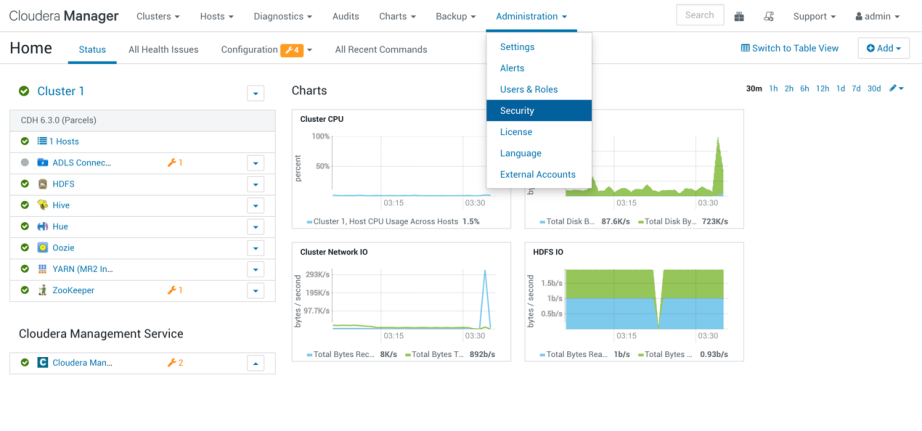Click the ZooKeeper configuration wrench icon
The width and height of the screenshot is (922, 431).
click(x=171, y=290)
